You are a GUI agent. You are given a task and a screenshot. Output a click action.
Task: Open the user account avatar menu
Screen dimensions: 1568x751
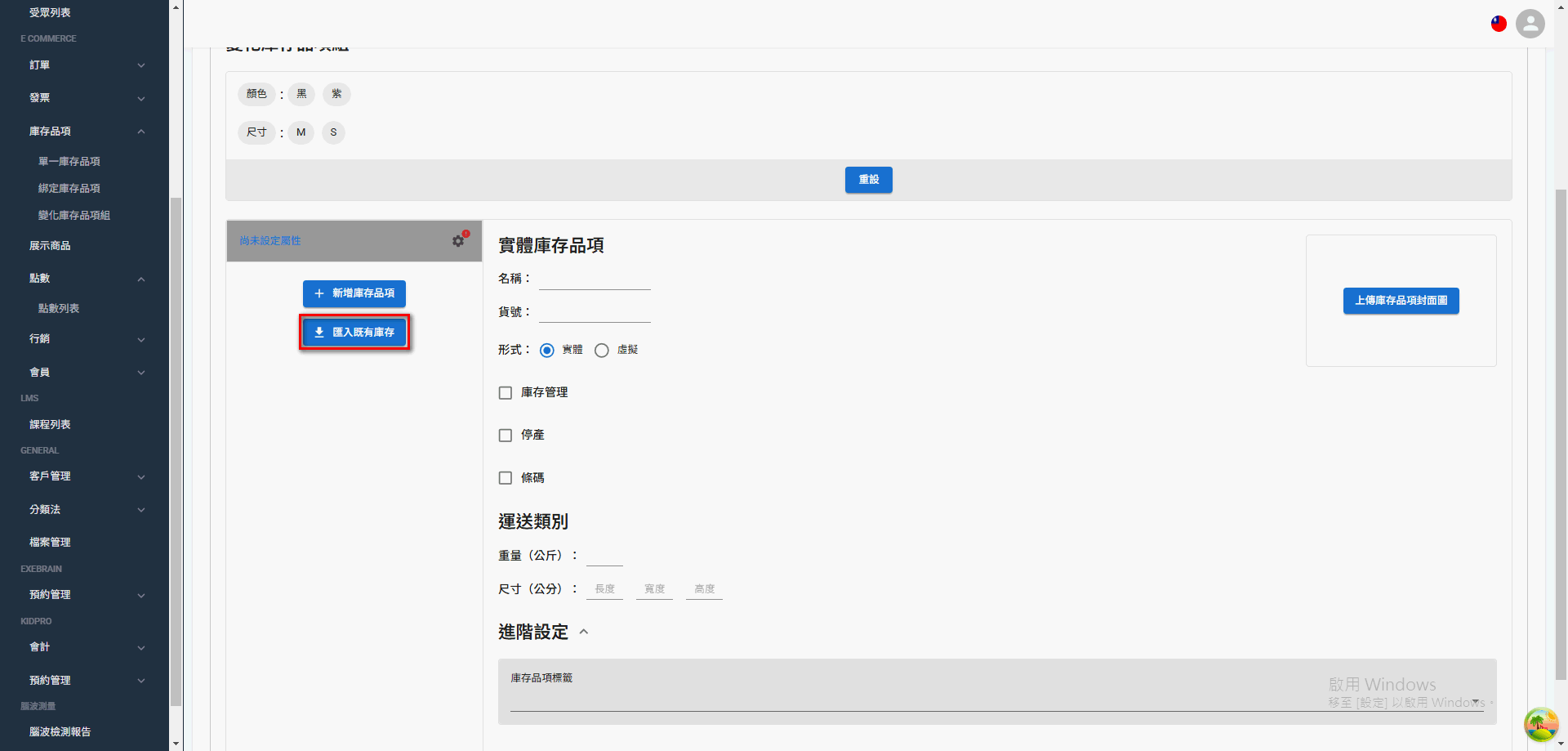coord(1530,24)
